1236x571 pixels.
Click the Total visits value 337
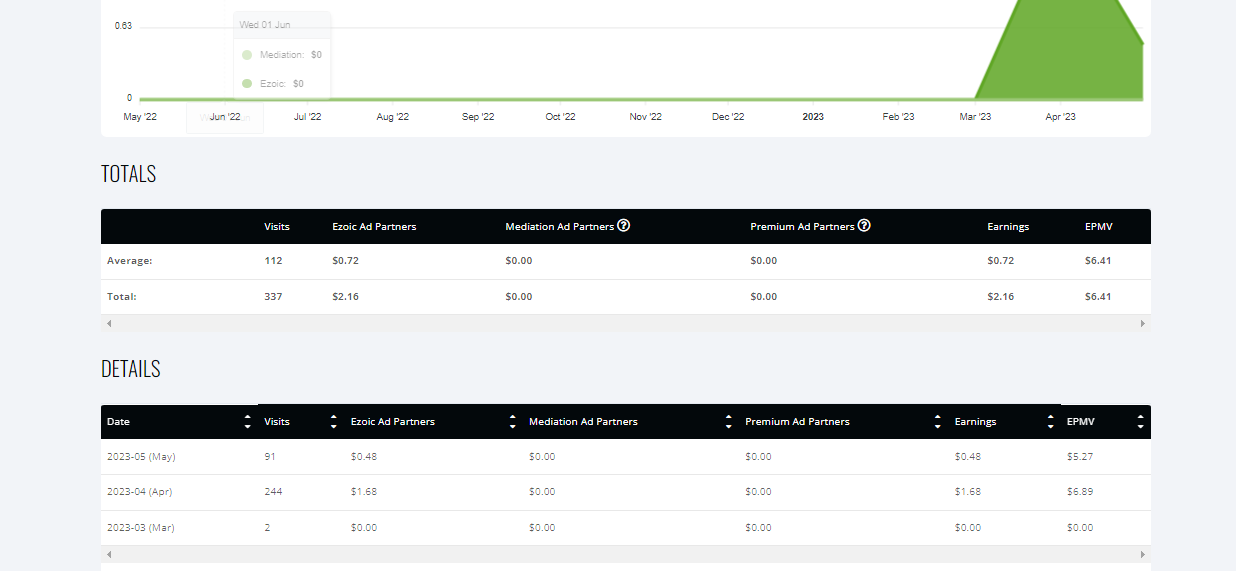tap(273, 297)
